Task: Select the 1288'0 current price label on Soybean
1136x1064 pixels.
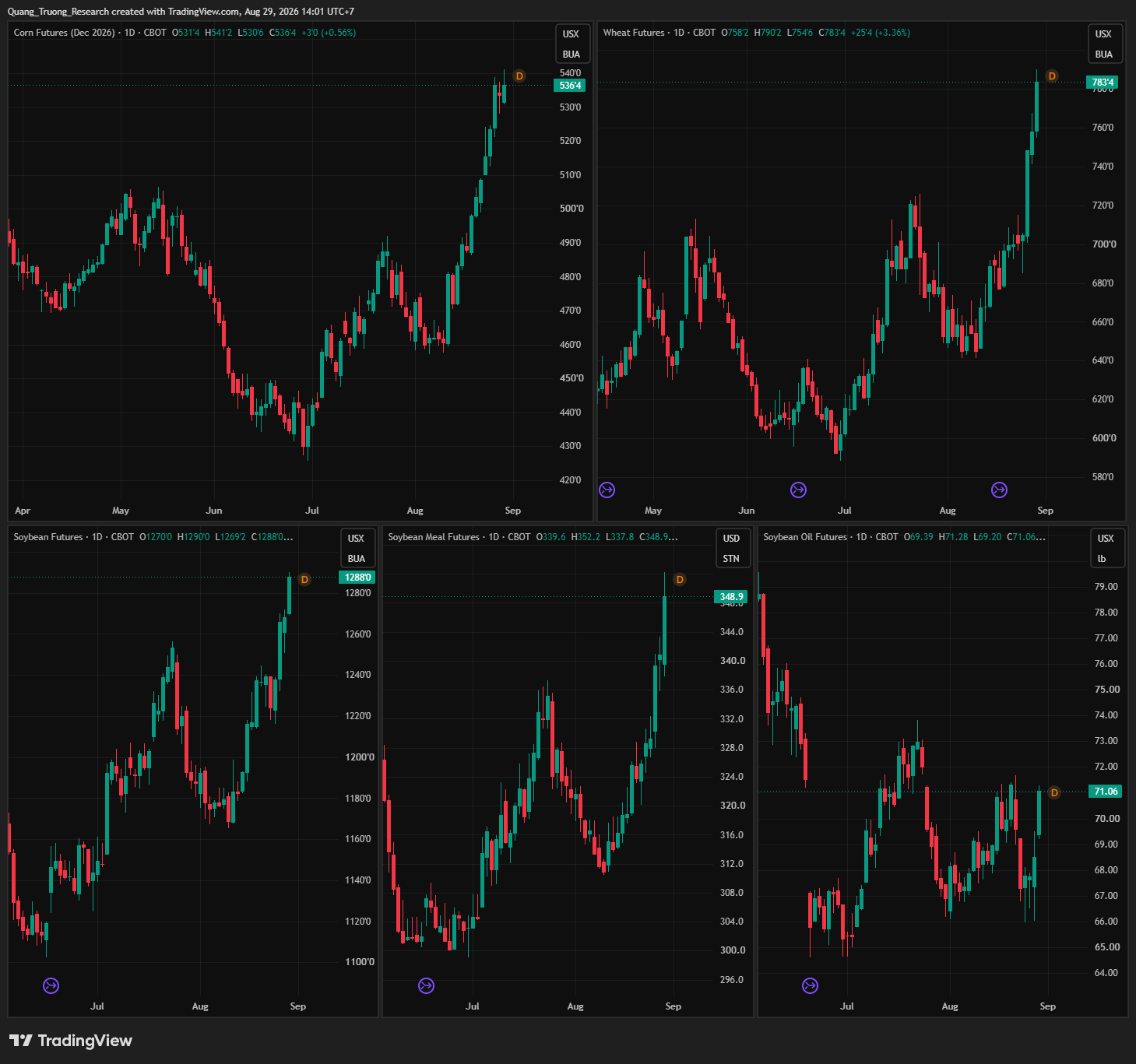Action: (x=357, y=578)
